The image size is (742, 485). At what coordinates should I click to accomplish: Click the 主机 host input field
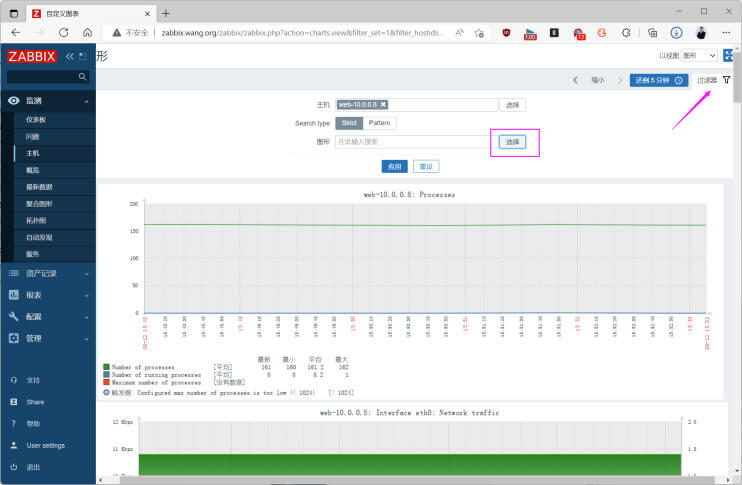pos(416,105)
